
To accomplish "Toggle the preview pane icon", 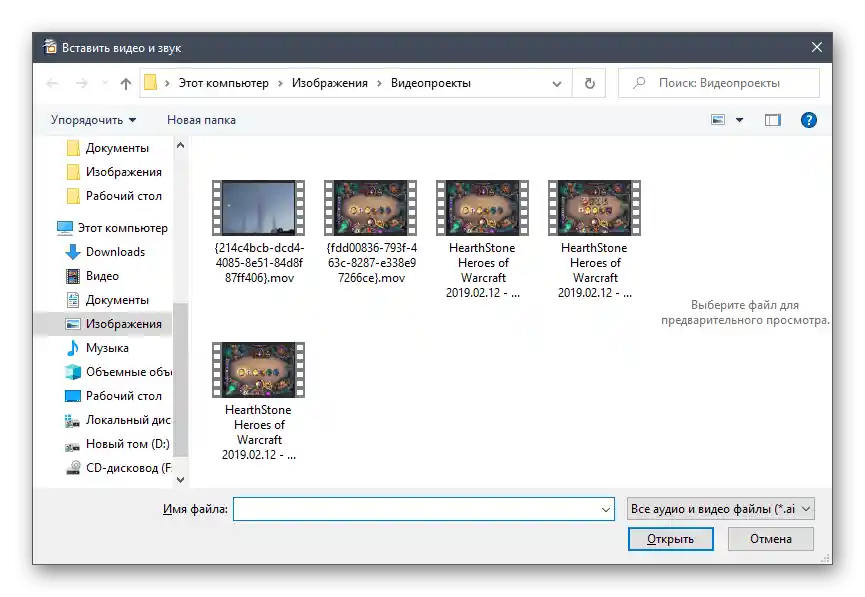I will (x=772, y=120).
